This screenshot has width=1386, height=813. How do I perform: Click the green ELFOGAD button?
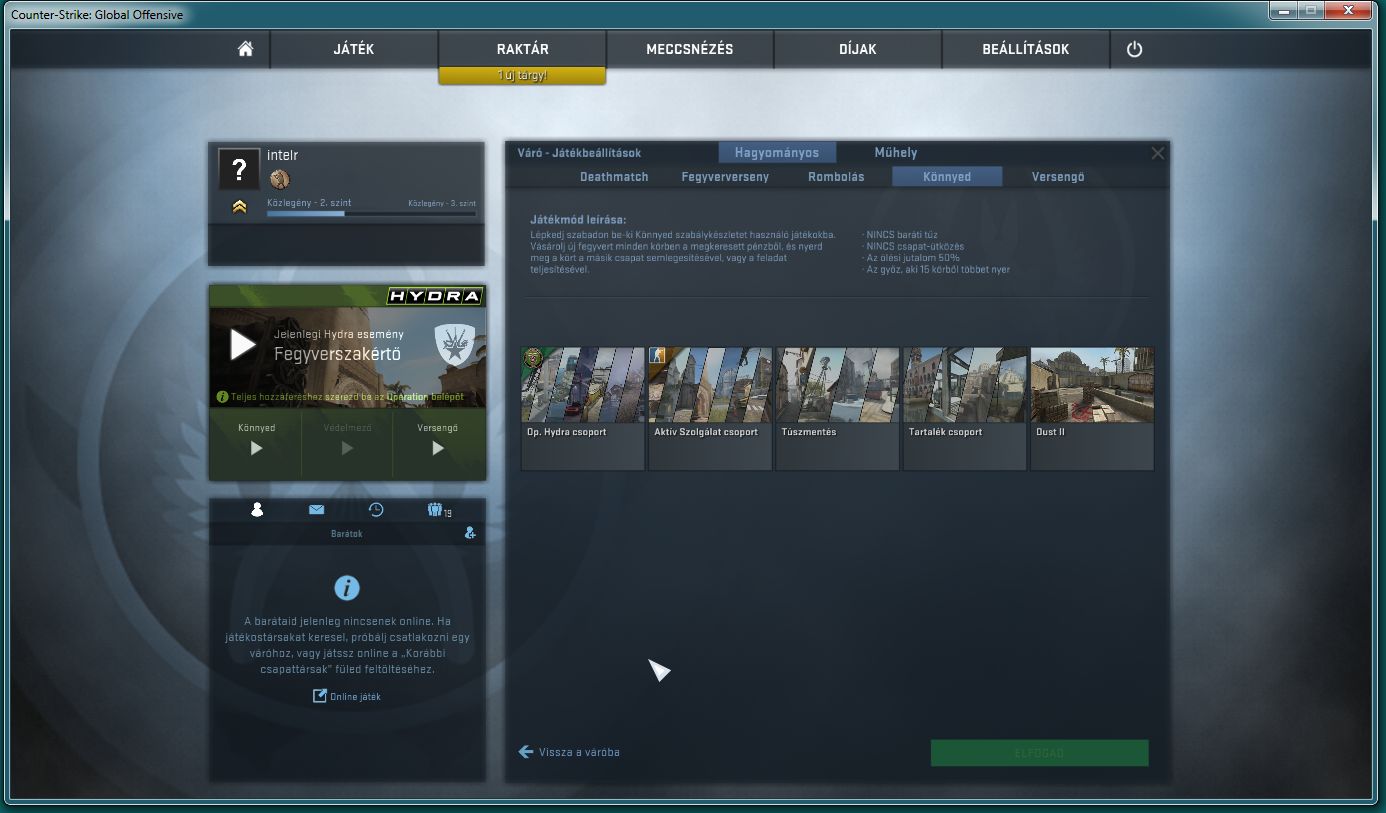(x=1039, y=753)
